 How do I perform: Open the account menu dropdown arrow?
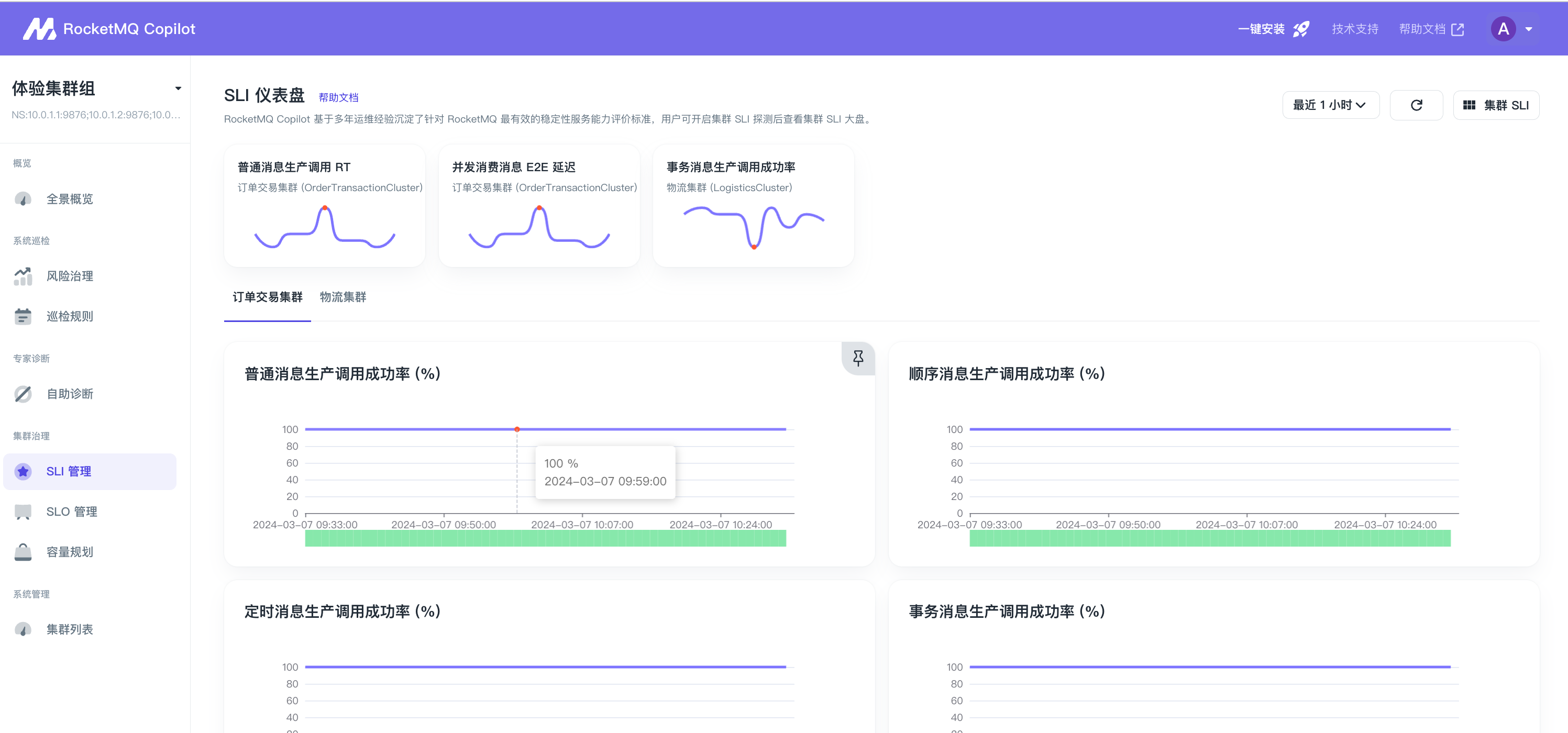(x=1528, y=29)
